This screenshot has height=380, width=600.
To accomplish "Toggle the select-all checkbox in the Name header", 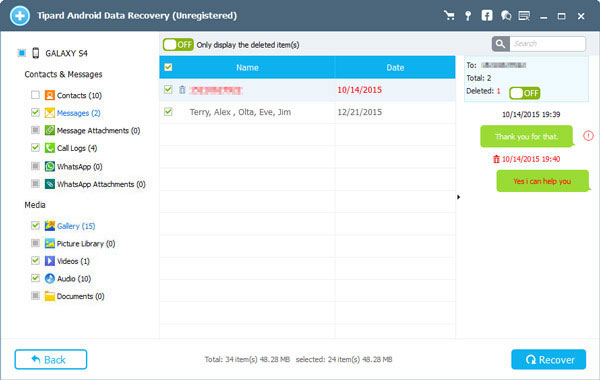I will (168, 67).
